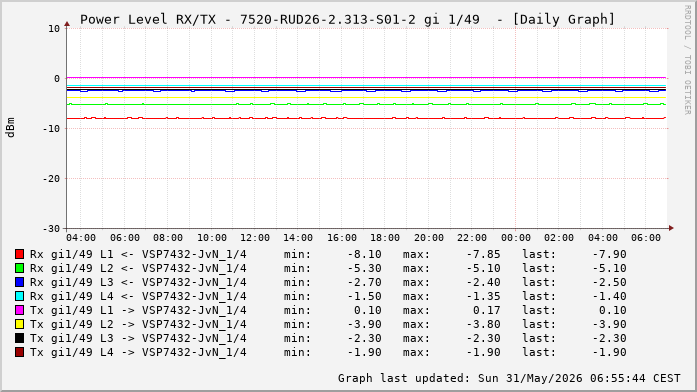Click the Rx L1 min value -8.10

(x=365, y=254)
